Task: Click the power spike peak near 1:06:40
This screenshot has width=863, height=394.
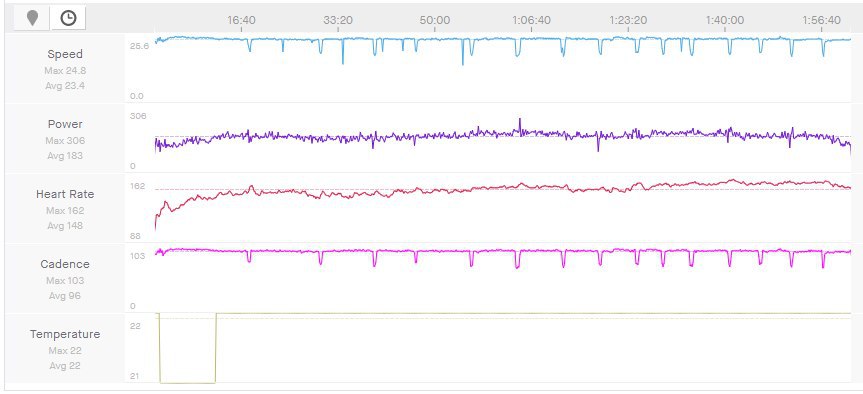Action: 520,120
